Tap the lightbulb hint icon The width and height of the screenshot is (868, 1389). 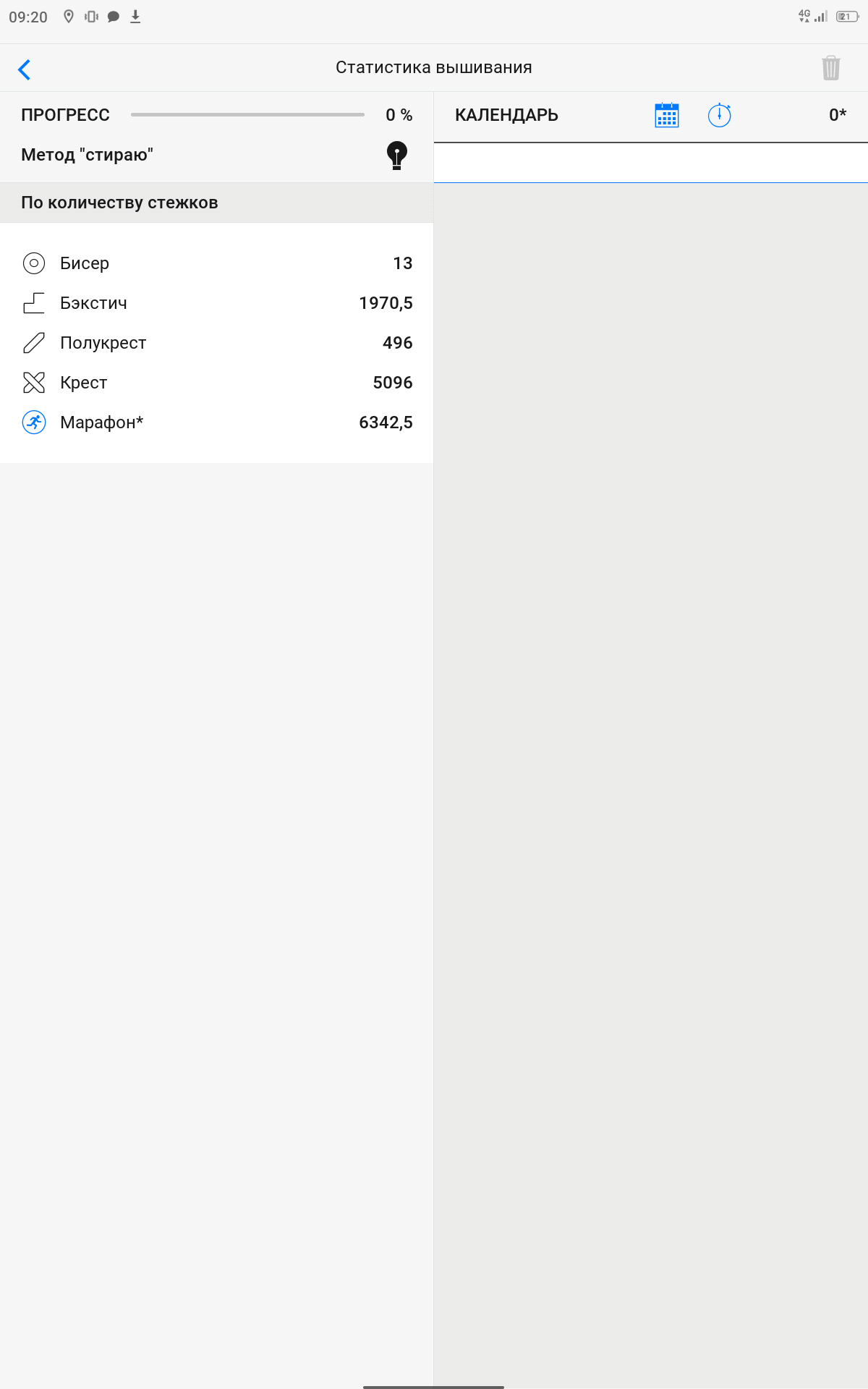pyautogui.click(x=396, y=155)
